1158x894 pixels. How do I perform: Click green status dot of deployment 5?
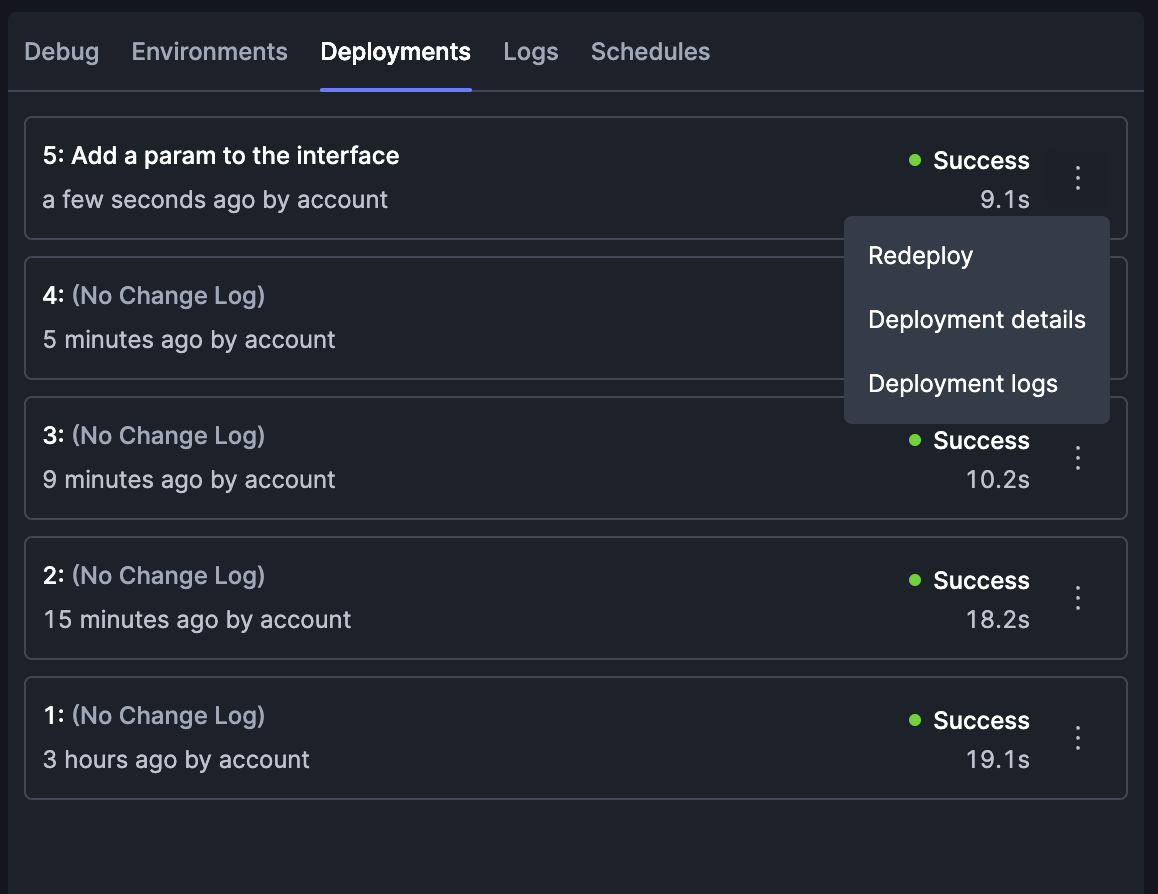coord(915,160)
